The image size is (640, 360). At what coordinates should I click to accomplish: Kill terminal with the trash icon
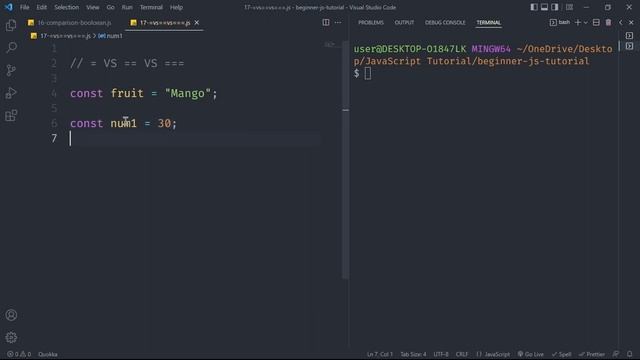(x=608, y=22)
